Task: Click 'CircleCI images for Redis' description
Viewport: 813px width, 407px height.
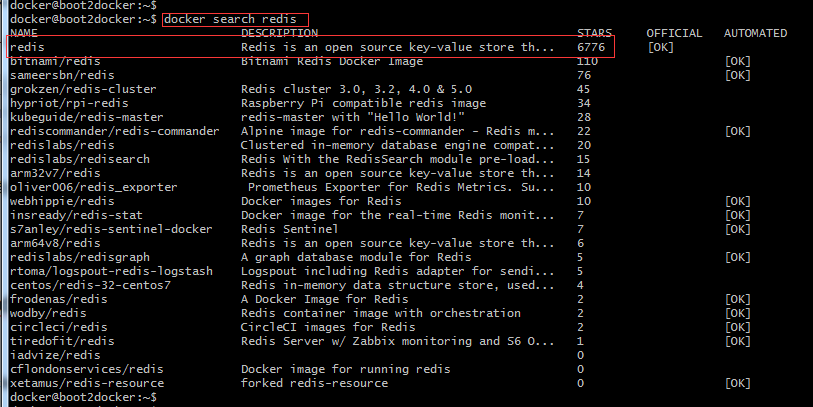Action: tap(328, 327)
